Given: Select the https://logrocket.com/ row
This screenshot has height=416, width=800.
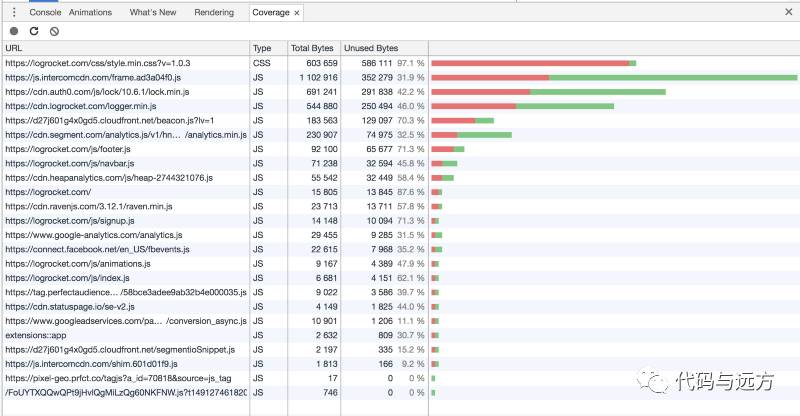Looking at the screenshot, I should pyautogui.click(x=401, y=192).
